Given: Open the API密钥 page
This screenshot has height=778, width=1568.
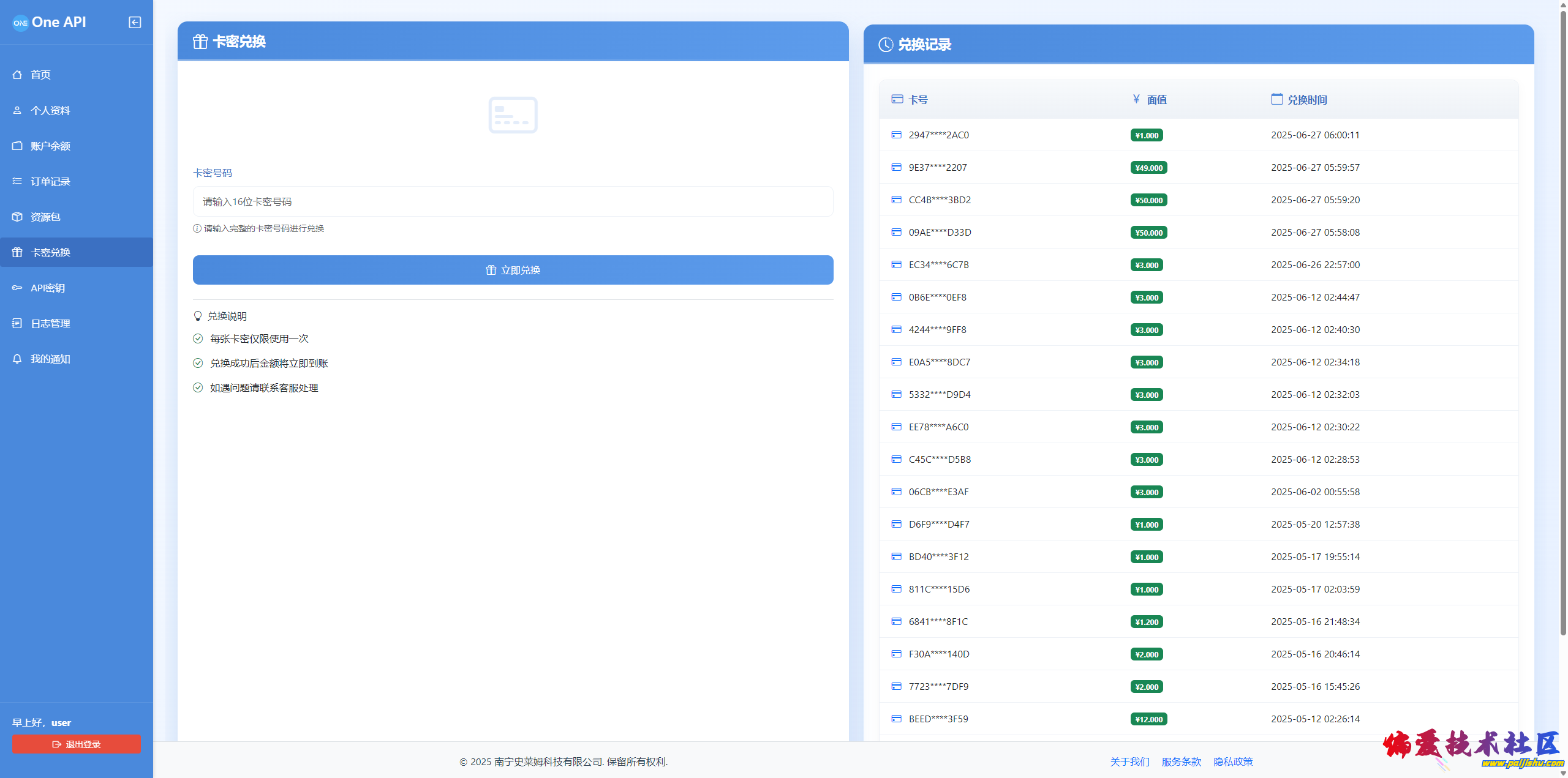Looking at the screenshot, I should (48, 288).
